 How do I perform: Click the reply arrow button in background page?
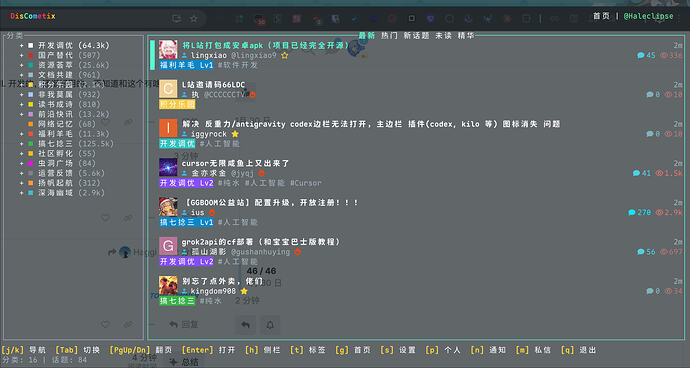246,325
